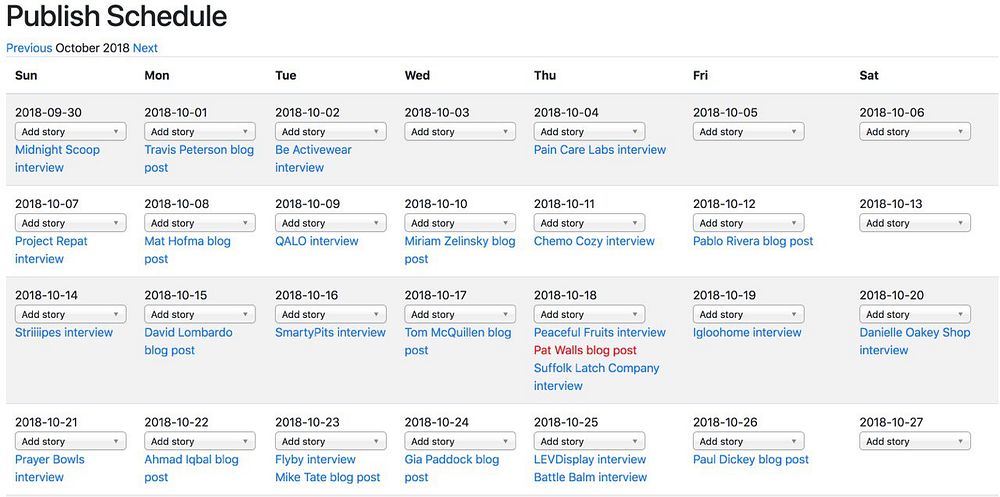Open Add story dropdown for 2018-10-09
The height and width of the screenshot is (497, 1000).
[x=330, y=223]
